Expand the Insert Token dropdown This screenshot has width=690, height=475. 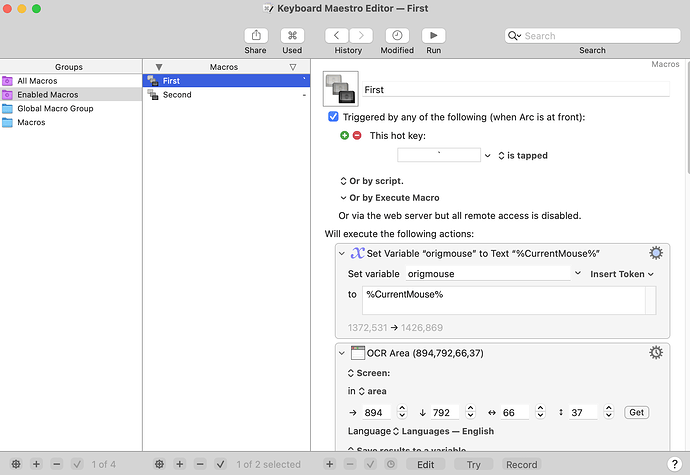[x=622, y=273]
